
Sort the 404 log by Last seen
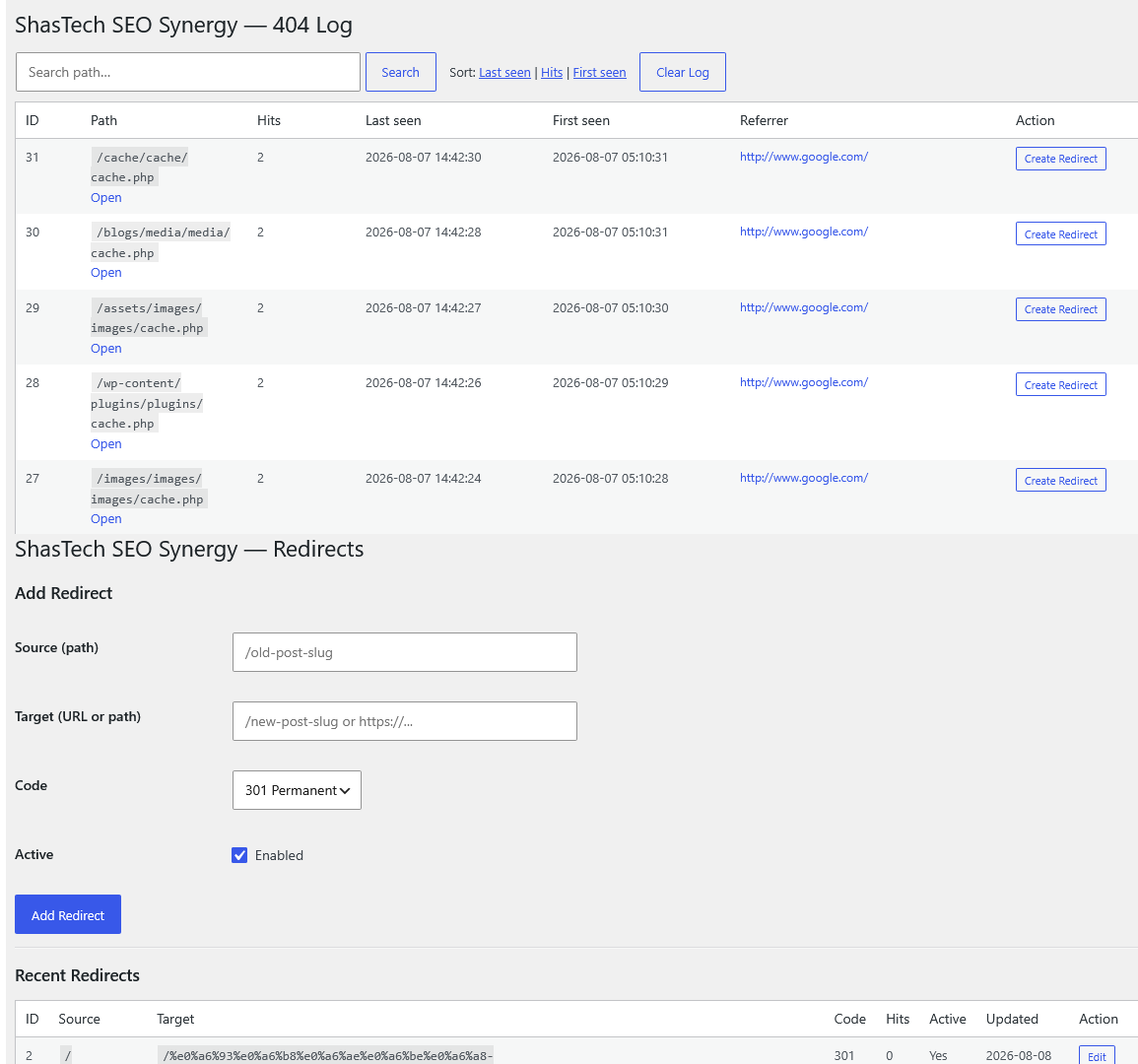click(x=504, y=73)
